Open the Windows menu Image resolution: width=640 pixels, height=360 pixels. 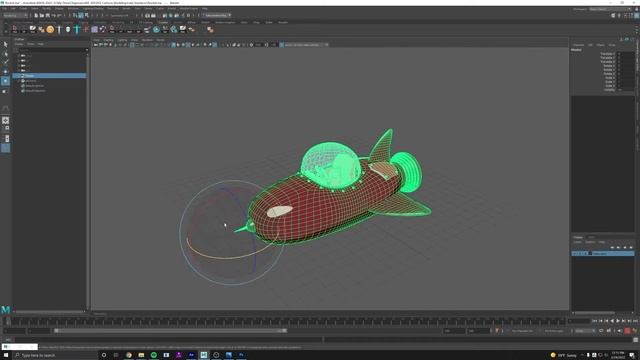73,9
